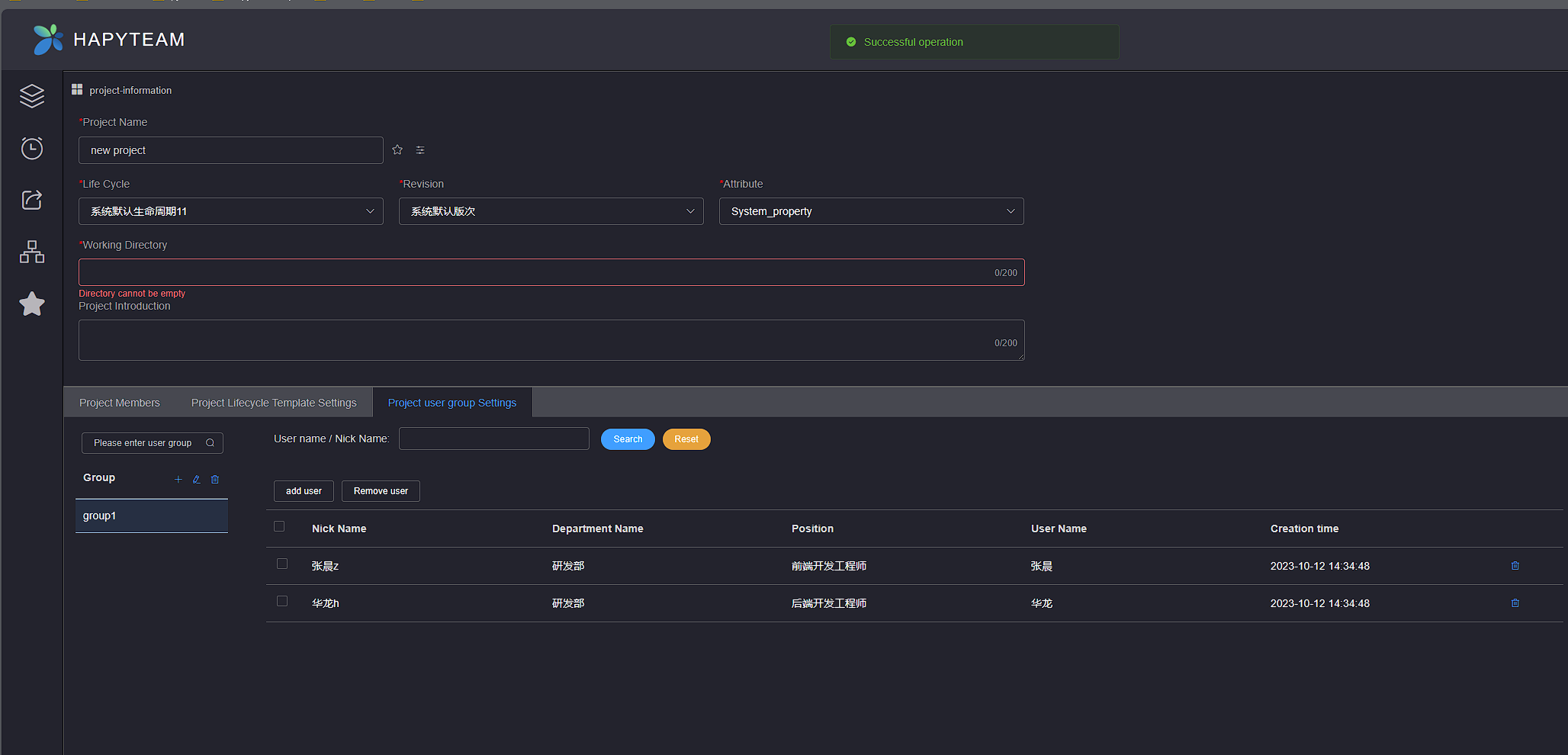Open the Attribute System_property dropdown
1568x755 pixels.
pos(872,211)
